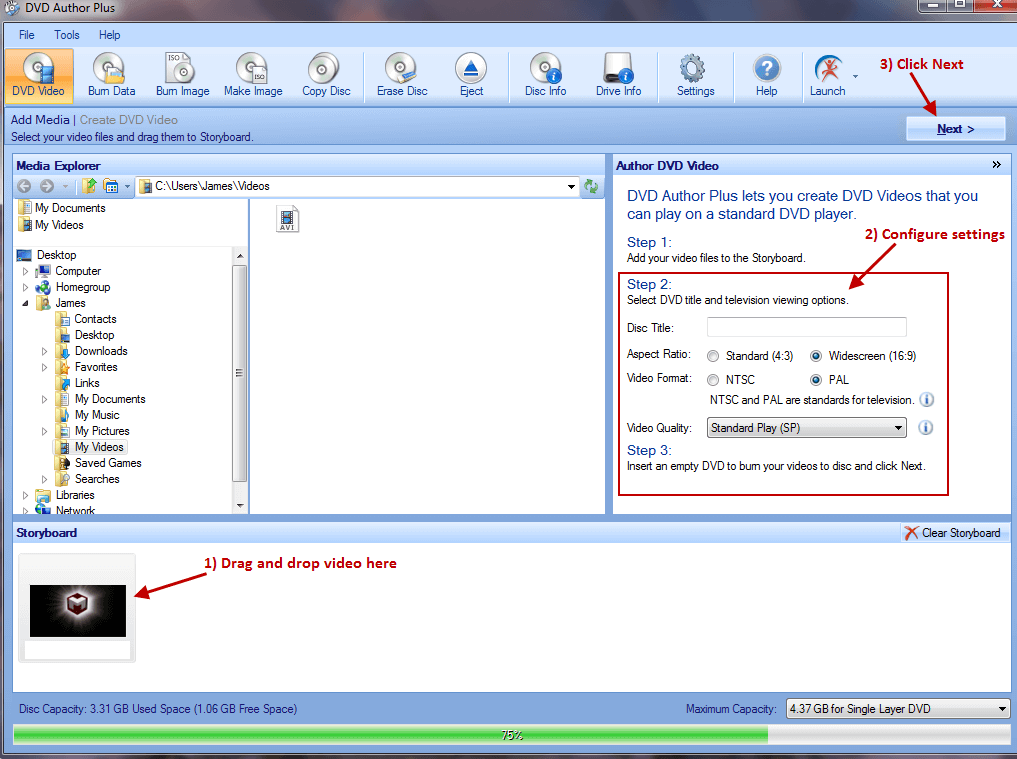This screenshot has height=759, width=1017.
Task: Select the AVI video file
Action: tap(287, 219)
